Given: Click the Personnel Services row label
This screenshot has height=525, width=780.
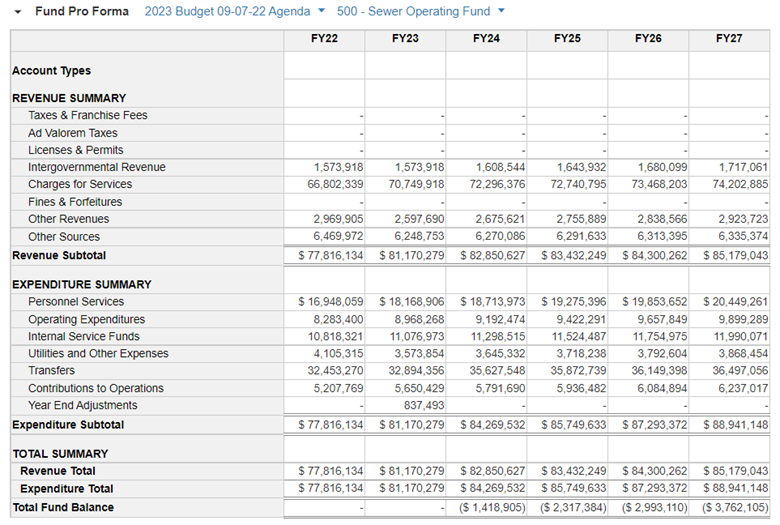Looking at the screenshot, I should [x=76, y=302].
